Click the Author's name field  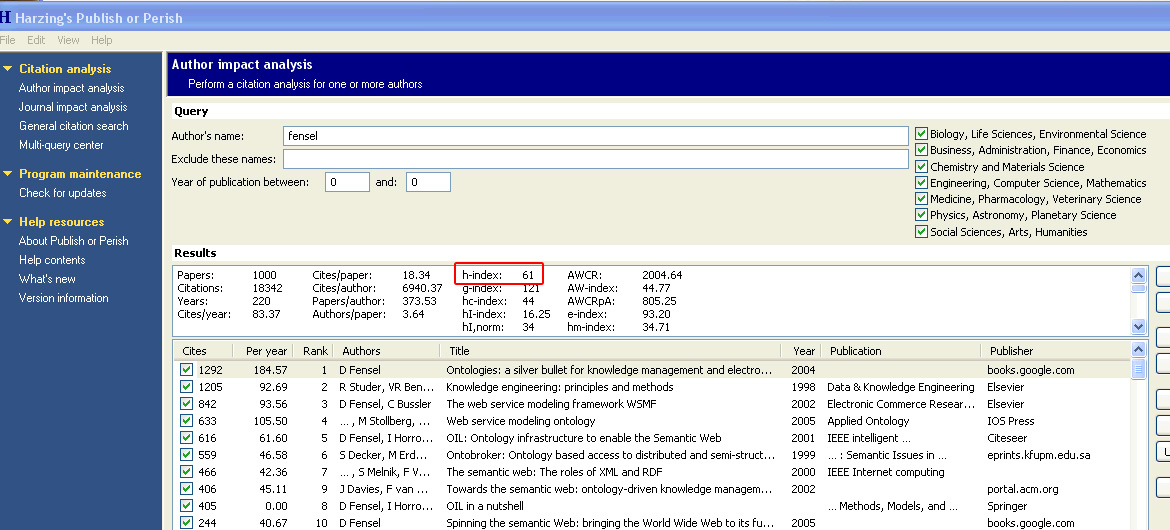pos(595,136)
